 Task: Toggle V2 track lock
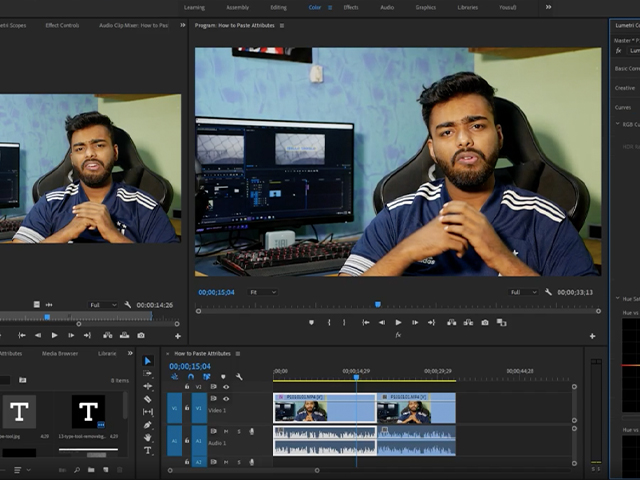tap(187, 387)
